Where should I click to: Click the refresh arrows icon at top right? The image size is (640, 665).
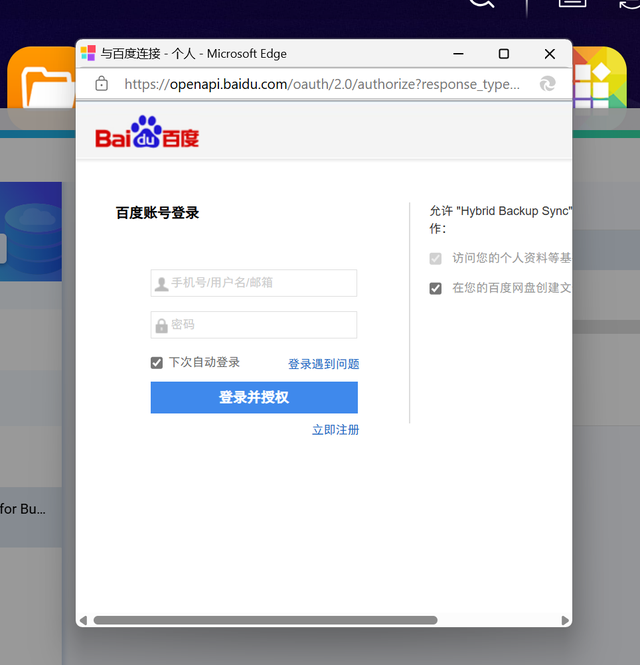point(629,3)
